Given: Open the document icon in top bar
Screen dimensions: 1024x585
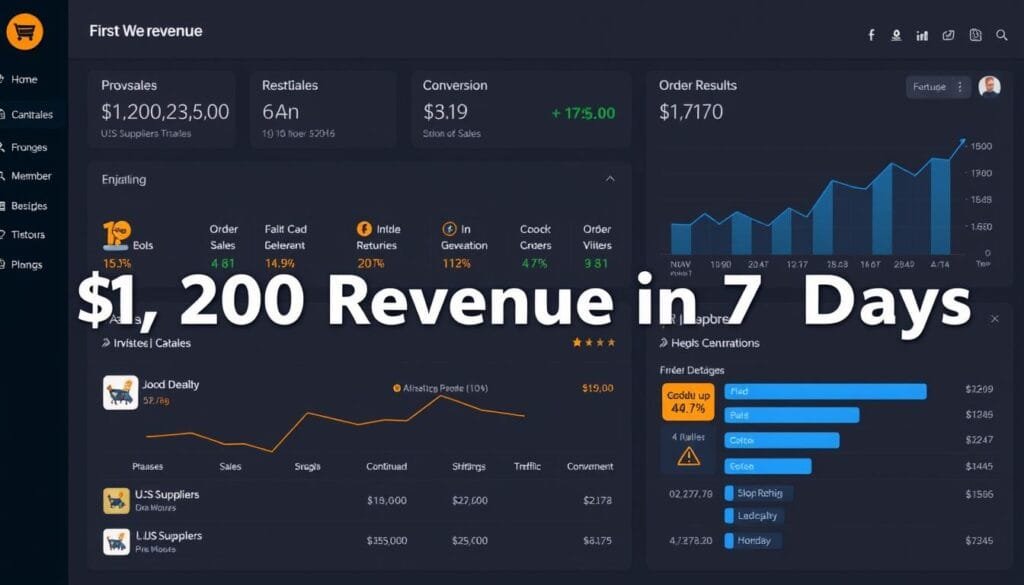Looking at the screenshot, I should (975, 35).
